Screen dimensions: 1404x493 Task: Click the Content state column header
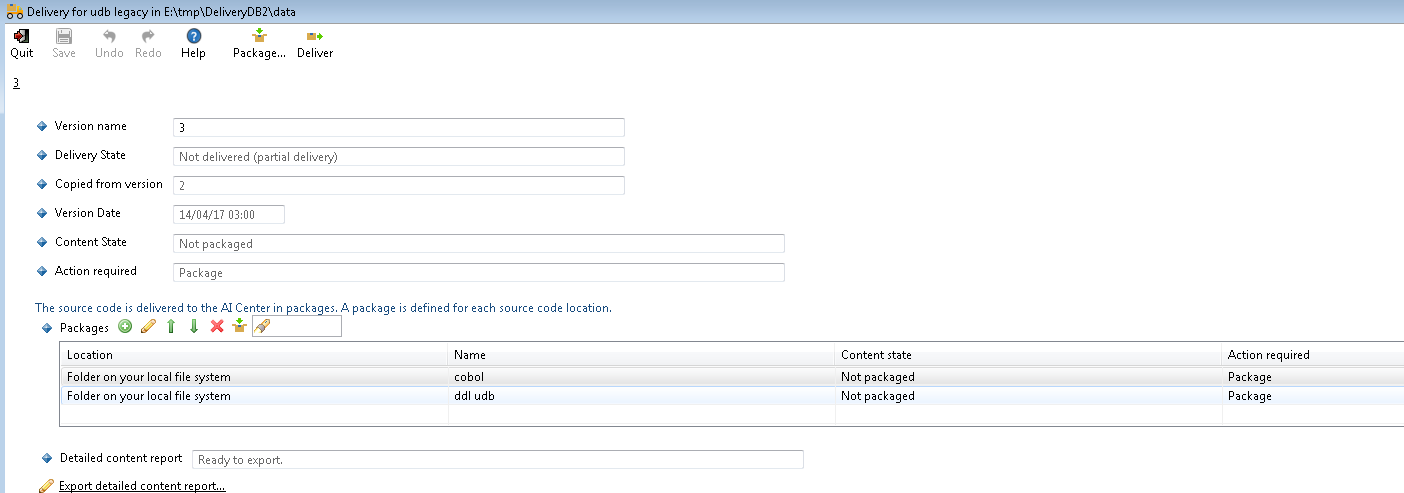click(x=1028, y=355)
